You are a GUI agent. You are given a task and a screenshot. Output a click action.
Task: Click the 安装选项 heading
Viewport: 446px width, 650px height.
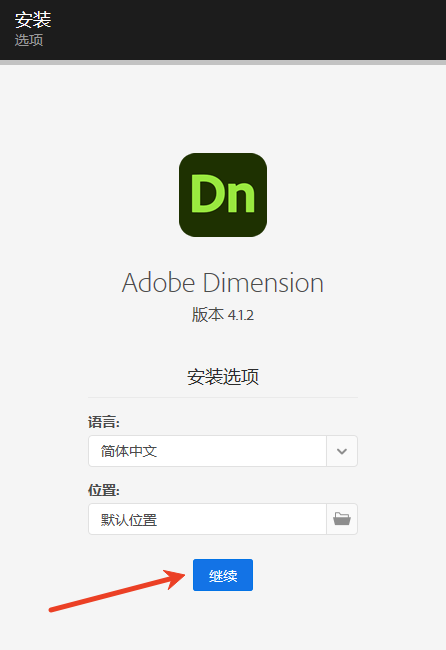point(223,377)
